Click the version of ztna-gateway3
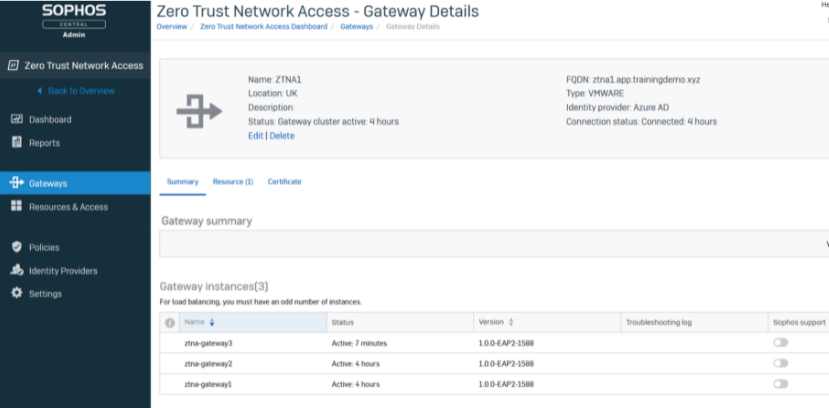829x408 pixels. [506, 343]
